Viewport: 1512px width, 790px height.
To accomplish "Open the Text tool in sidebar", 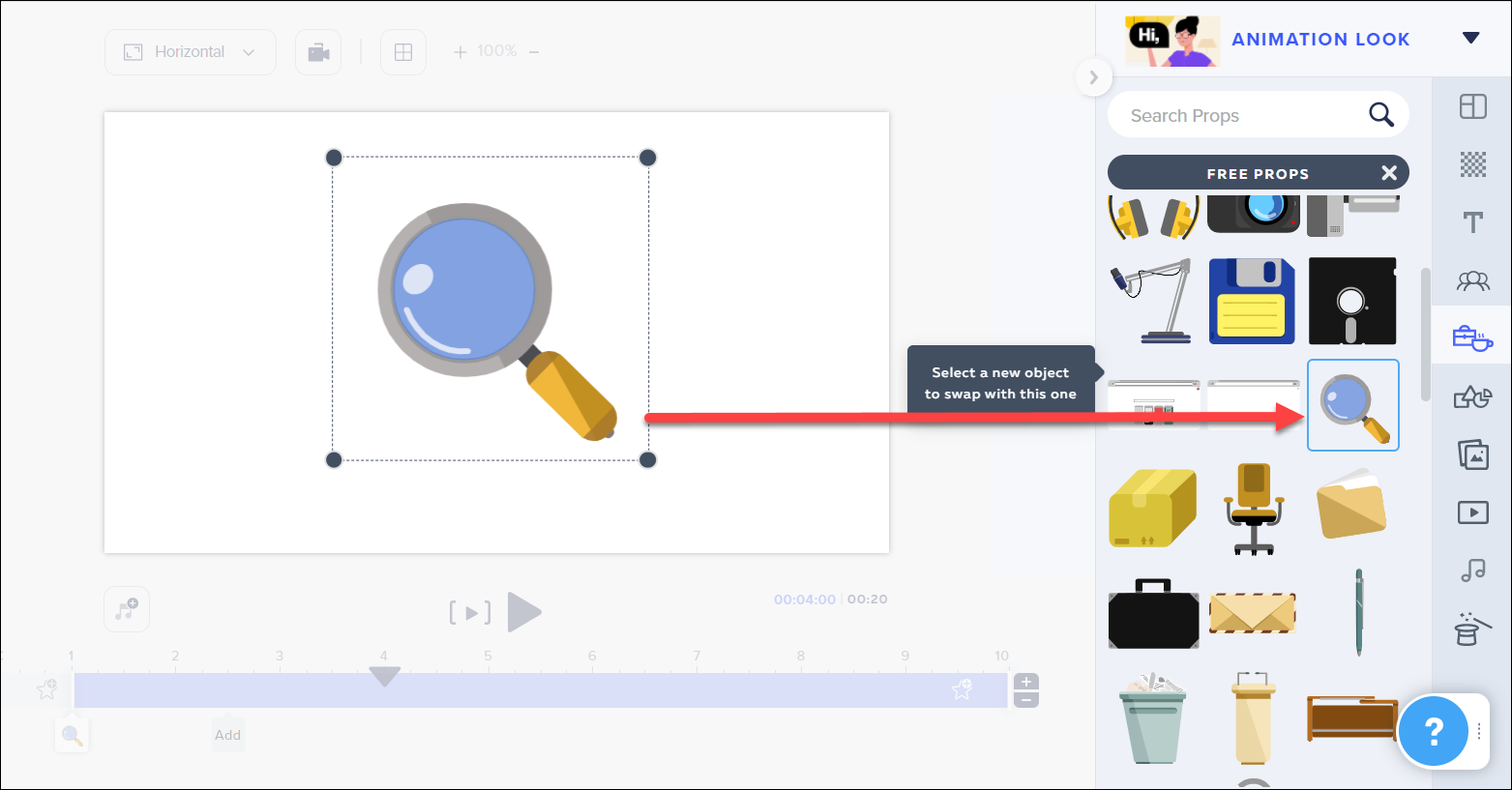I will pos(1472,223).
